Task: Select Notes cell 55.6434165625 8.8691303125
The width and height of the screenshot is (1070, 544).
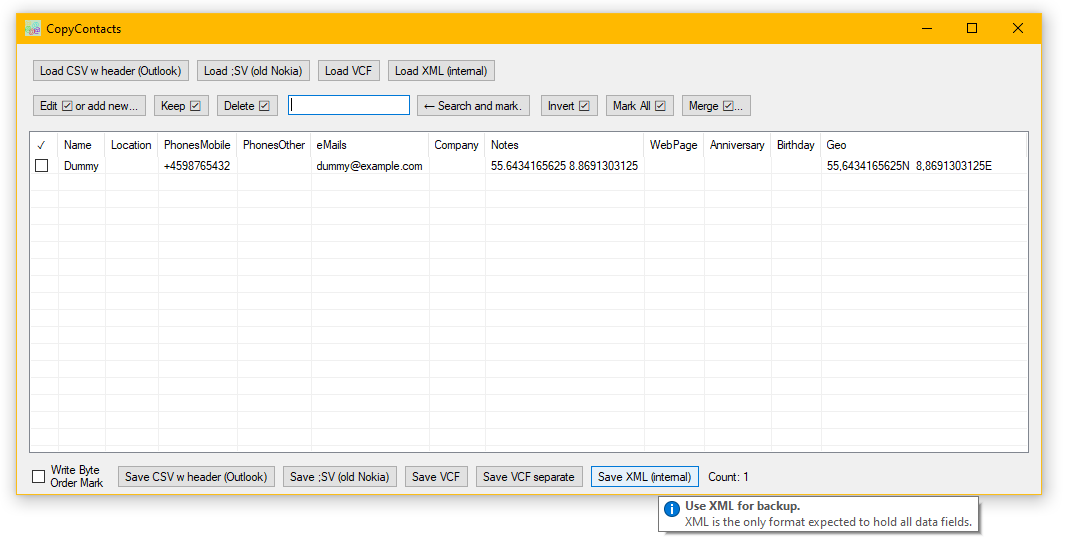Action: (x=564, y=166)
